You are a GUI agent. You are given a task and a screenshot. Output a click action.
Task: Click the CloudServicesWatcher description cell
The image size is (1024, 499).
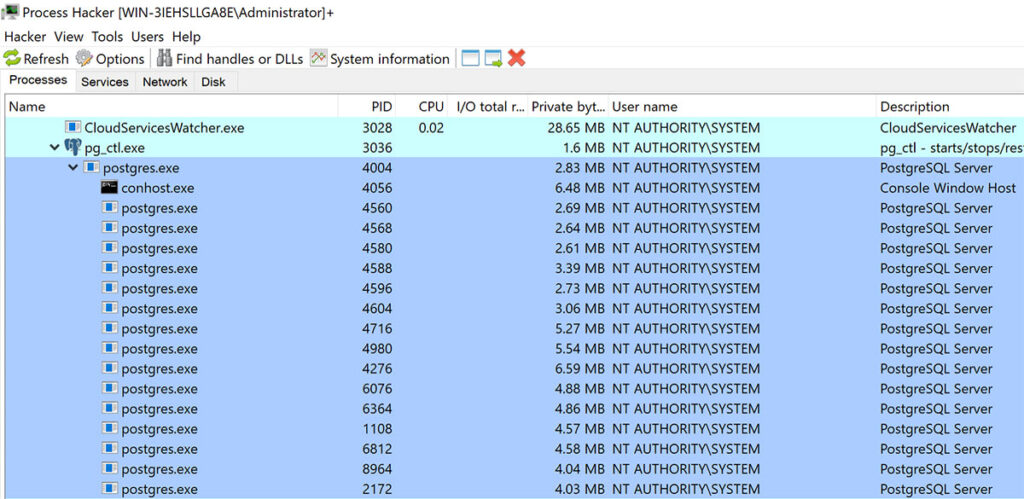click(948, 127)
